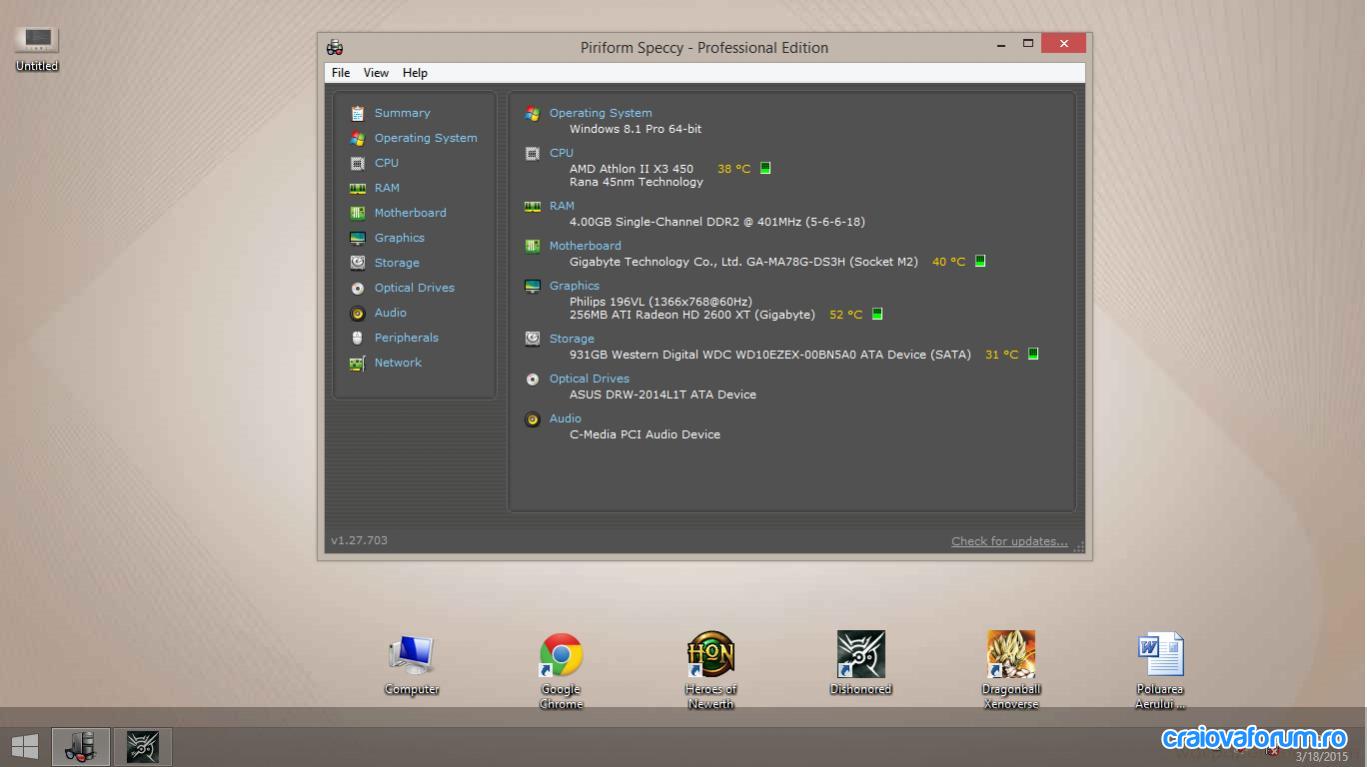This screenshot has width=1367, height=767.
Task: Click the 'Windows 8.1 Pro 64-bit' text
Action: tap(635, 129)
